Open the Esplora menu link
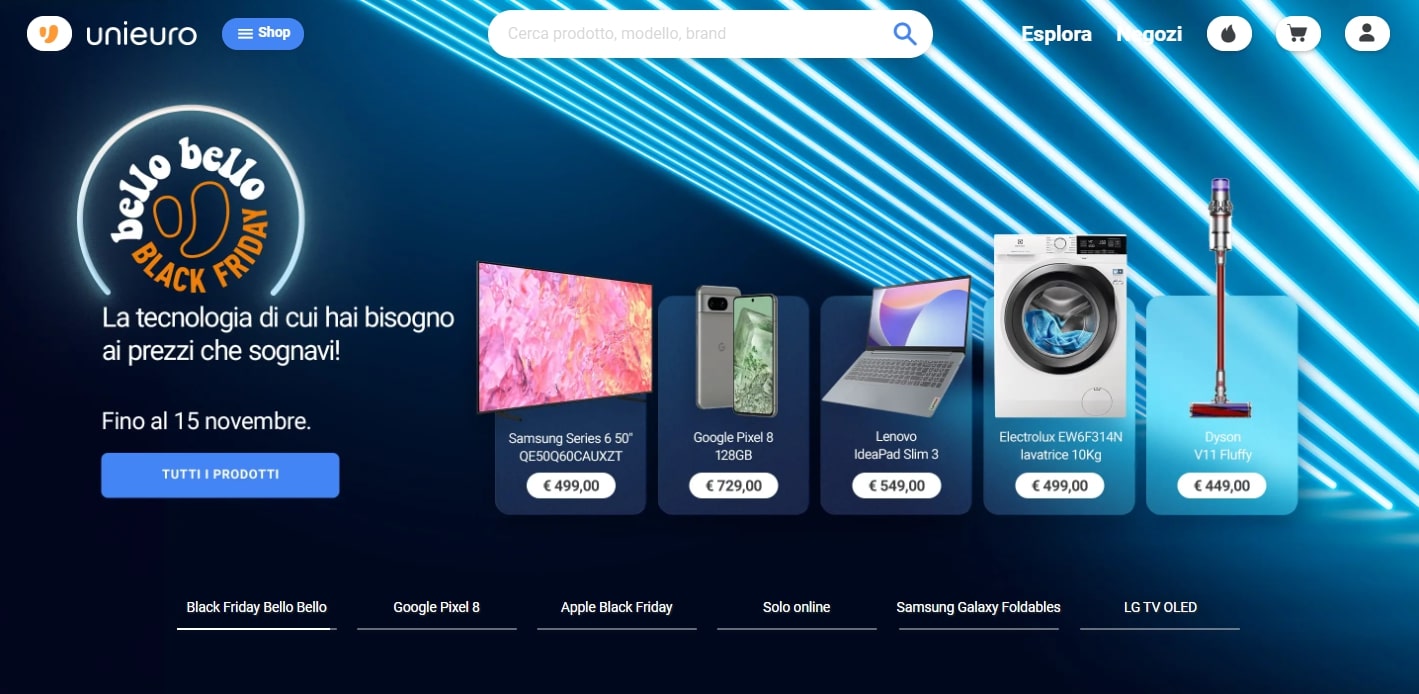The height and width of the screenshot is (694, 1419). coord(1056,34)
